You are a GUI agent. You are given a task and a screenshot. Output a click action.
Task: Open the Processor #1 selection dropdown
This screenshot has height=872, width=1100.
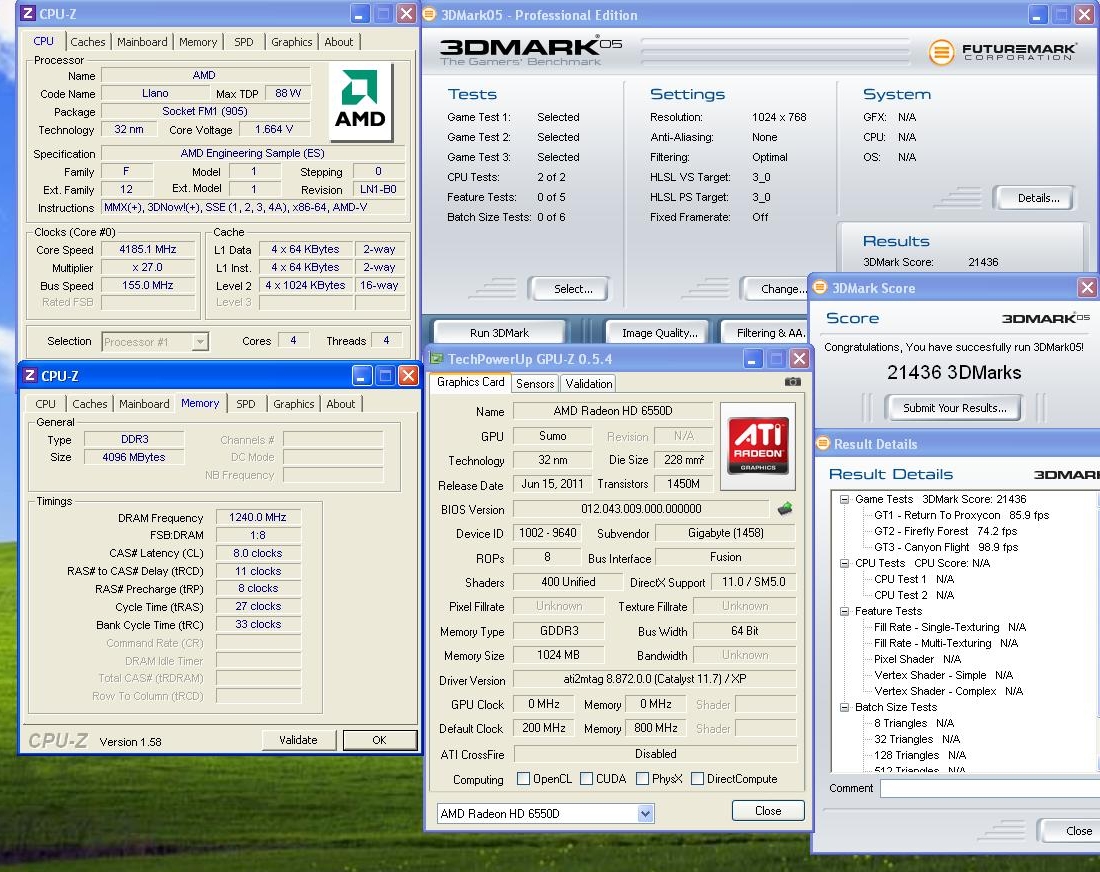(x=200, y=342)
